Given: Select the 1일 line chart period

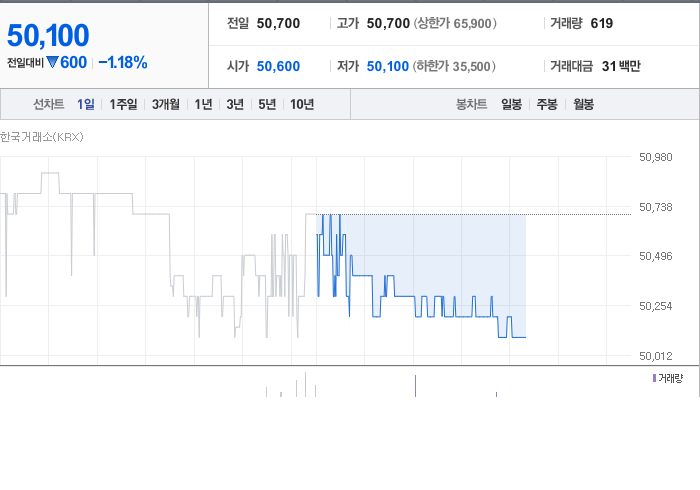Looking at the screenshot, I should (86, 104).
